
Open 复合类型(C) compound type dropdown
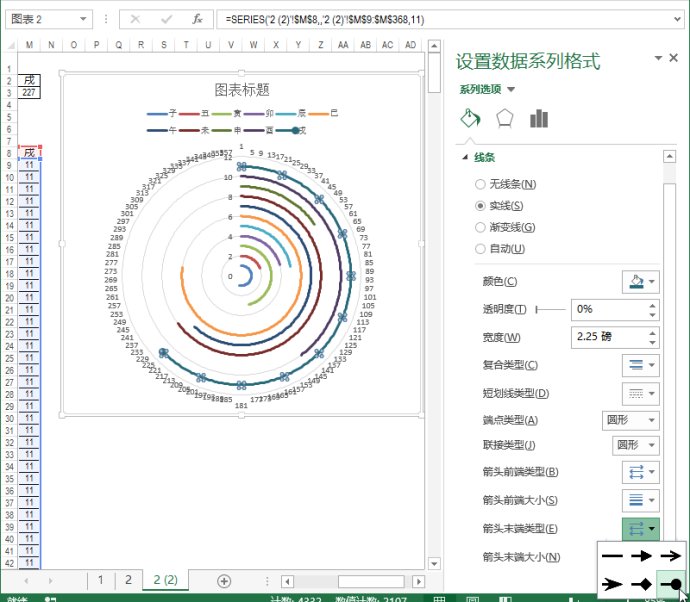tap(641, 365)
